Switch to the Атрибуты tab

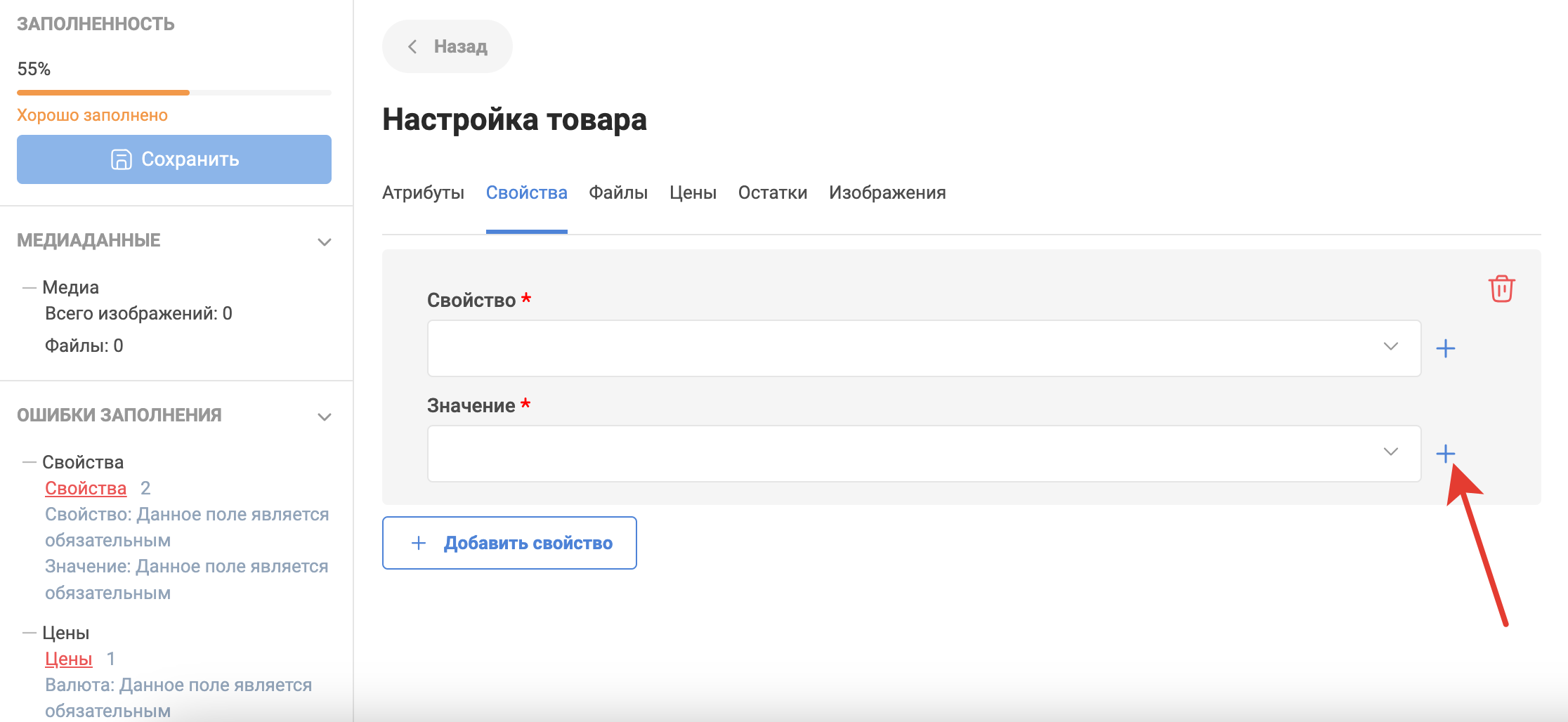pos(423,192)
